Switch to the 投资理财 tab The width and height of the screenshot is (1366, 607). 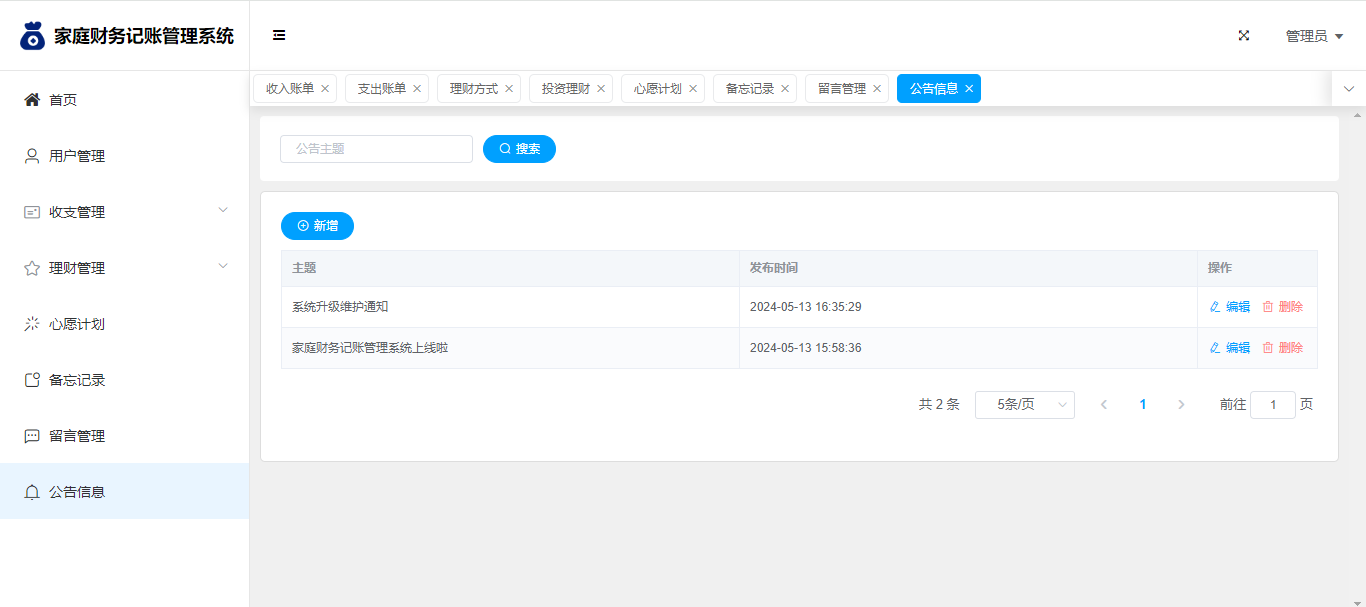coord(565,89)
